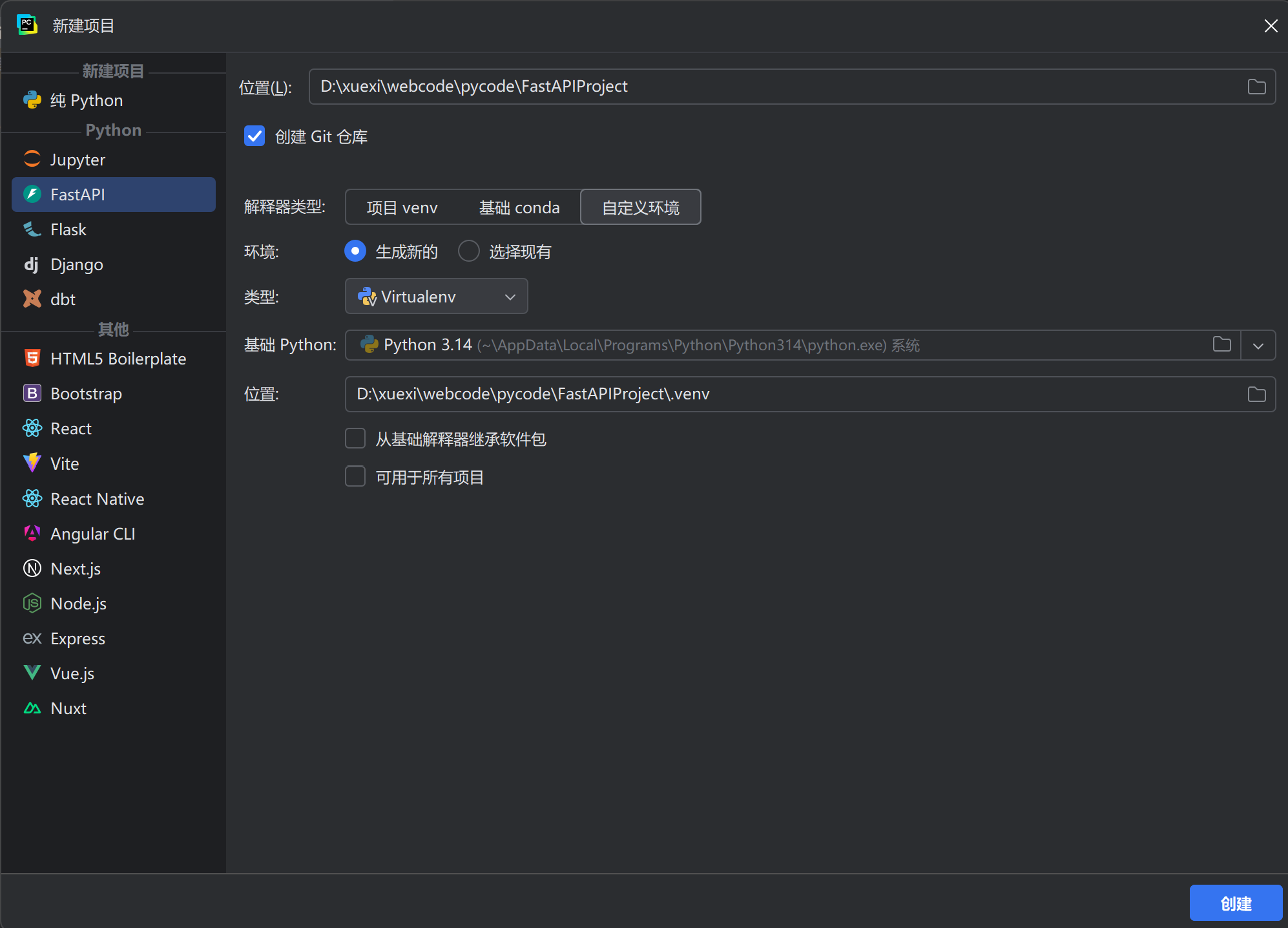Uncheck the 创建 Git 仓库 checkbox

point(254,136)
